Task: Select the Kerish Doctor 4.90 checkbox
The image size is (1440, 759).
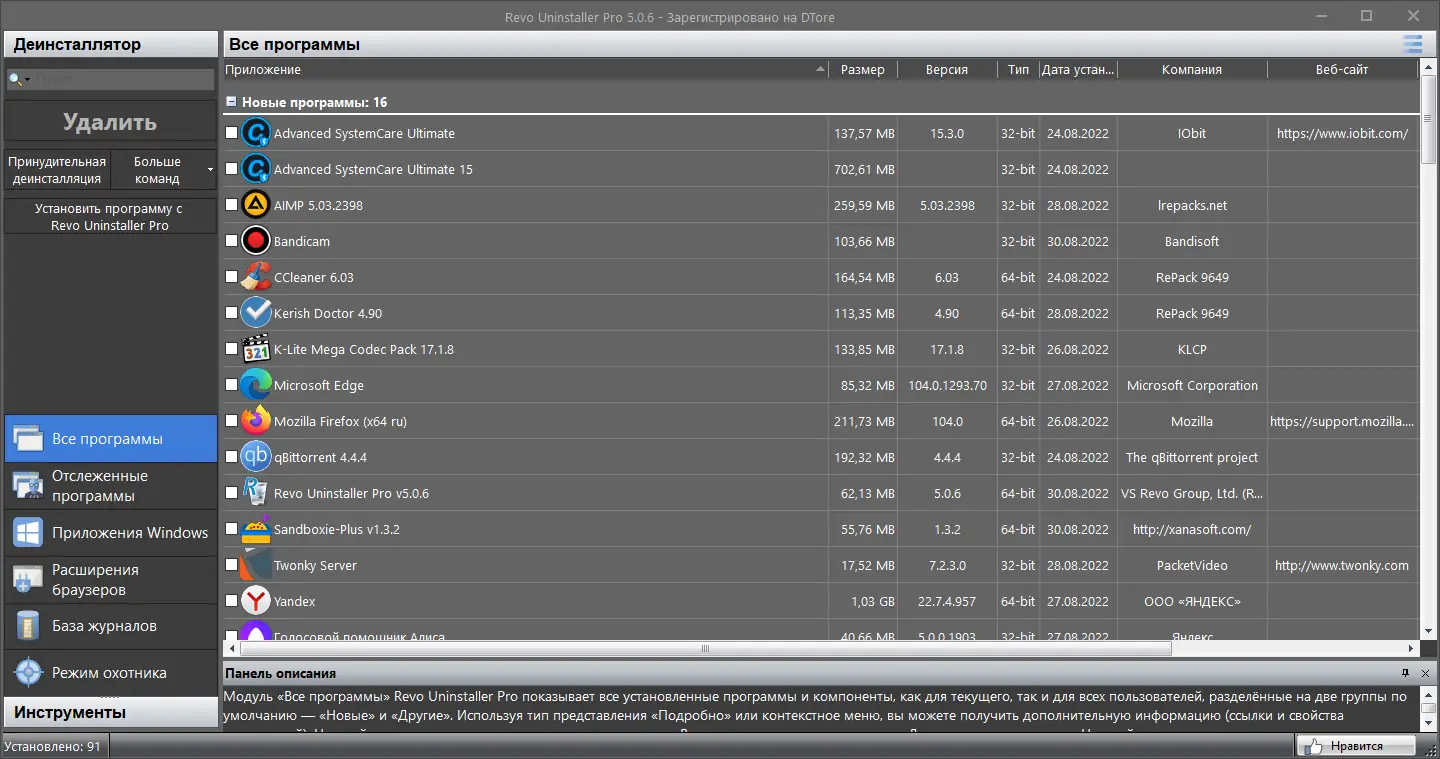Action: [x=232, y=312]
